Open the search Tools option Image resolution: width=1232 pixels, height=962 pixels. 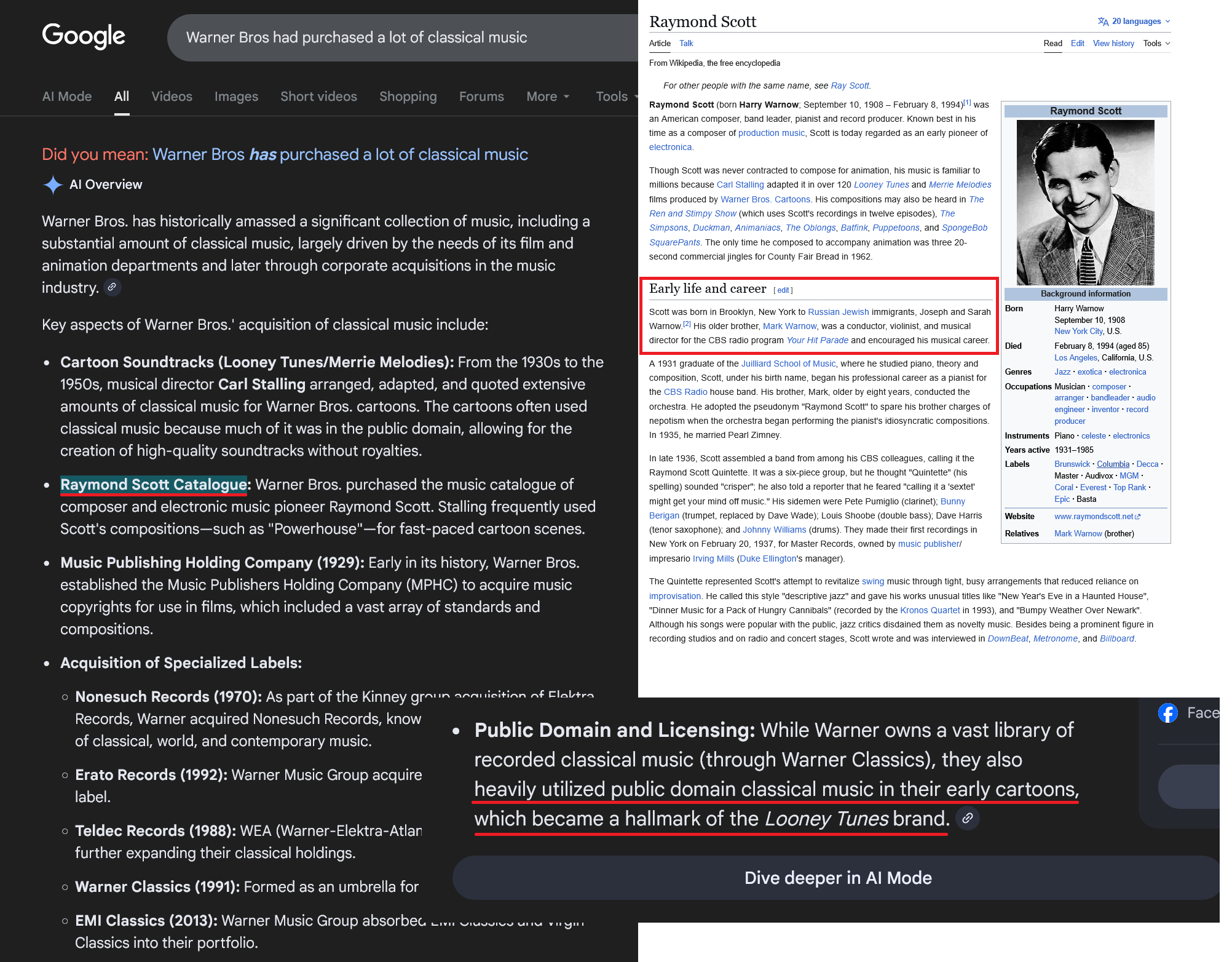(x=612, y=97)
